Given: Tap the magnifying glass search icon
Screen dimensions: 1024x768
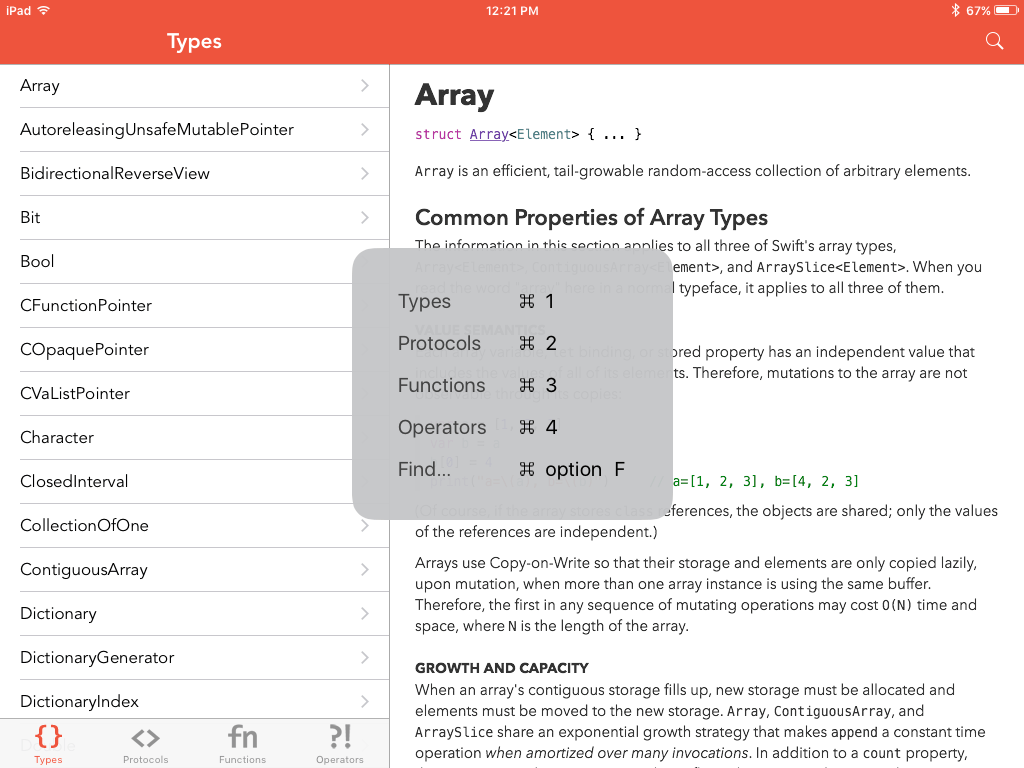Looking at the screenshot, I should coord(993,41).
